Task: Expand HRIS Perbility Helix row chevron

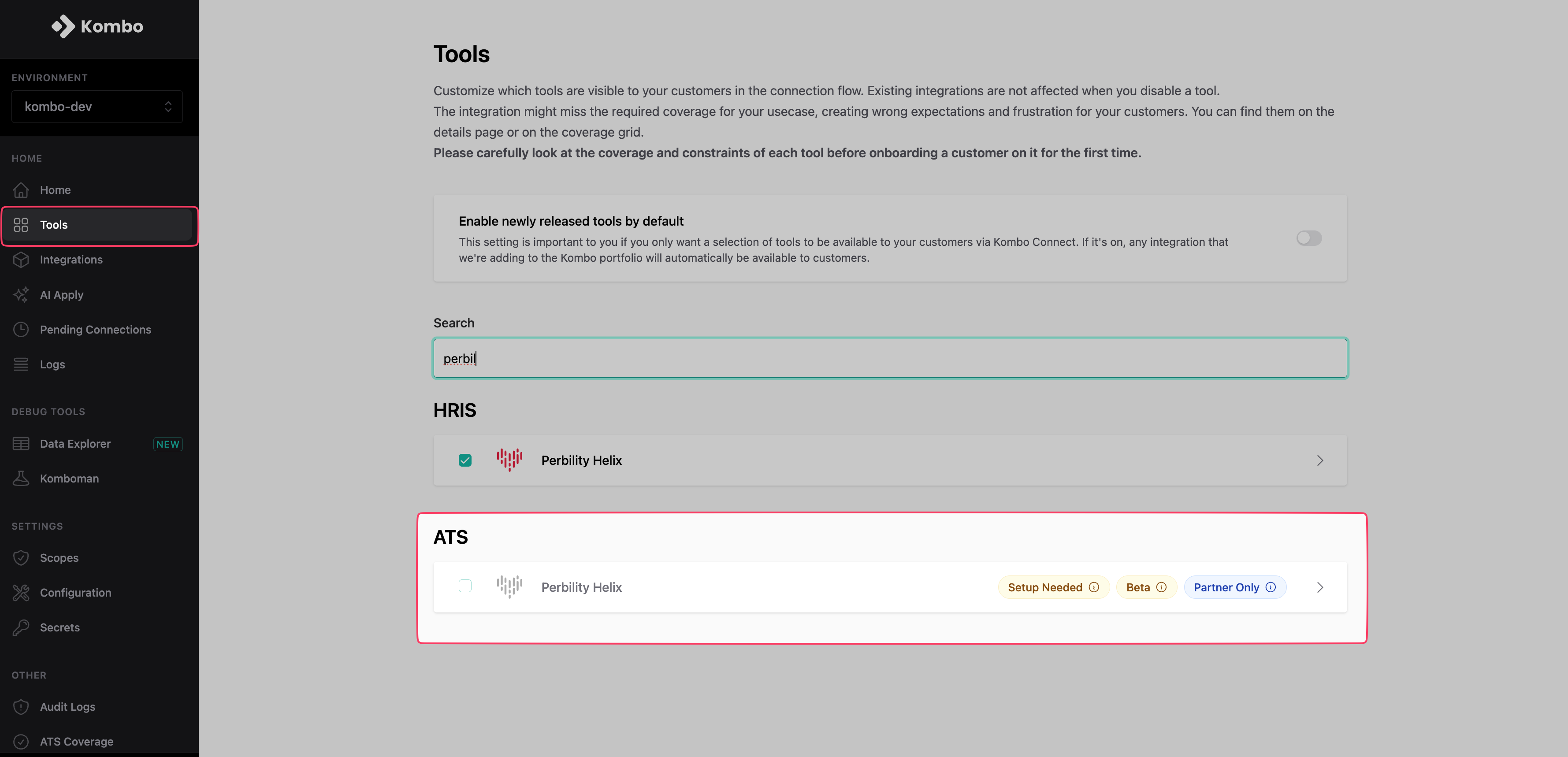Action: [1319, 460]
